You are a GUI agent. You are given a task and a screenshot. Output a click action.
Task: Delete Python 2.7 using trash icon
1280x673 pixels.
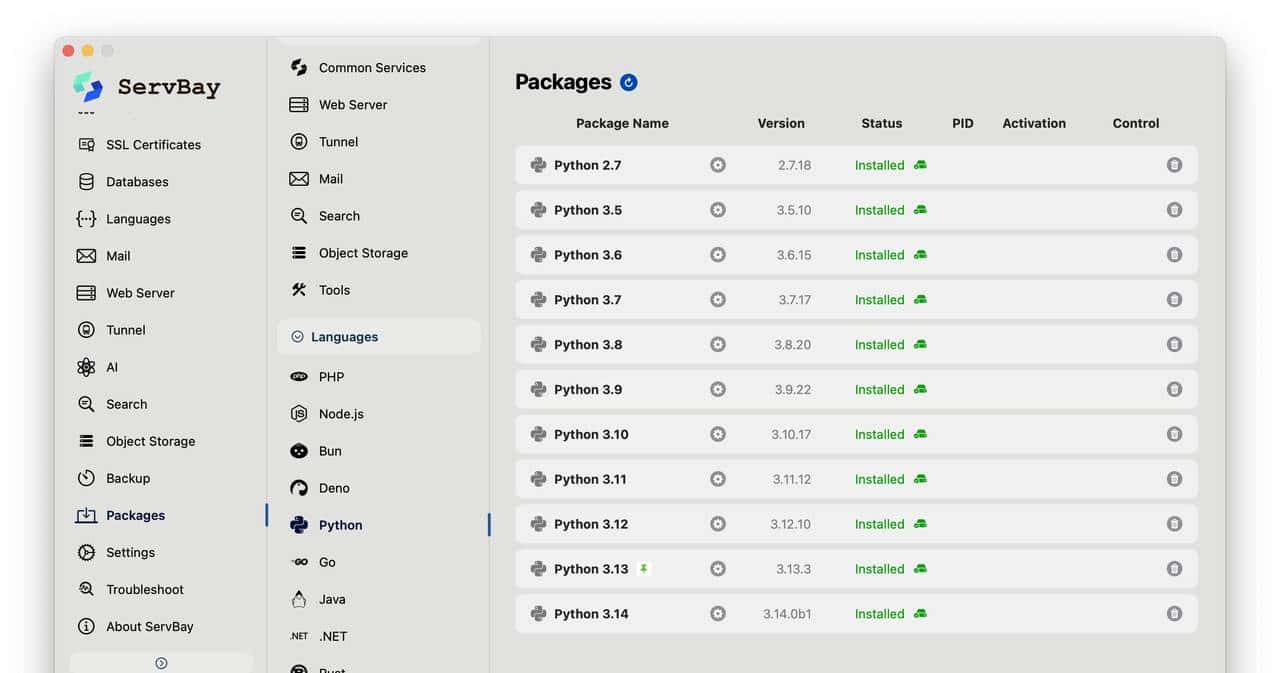(x=1174, y=165)
